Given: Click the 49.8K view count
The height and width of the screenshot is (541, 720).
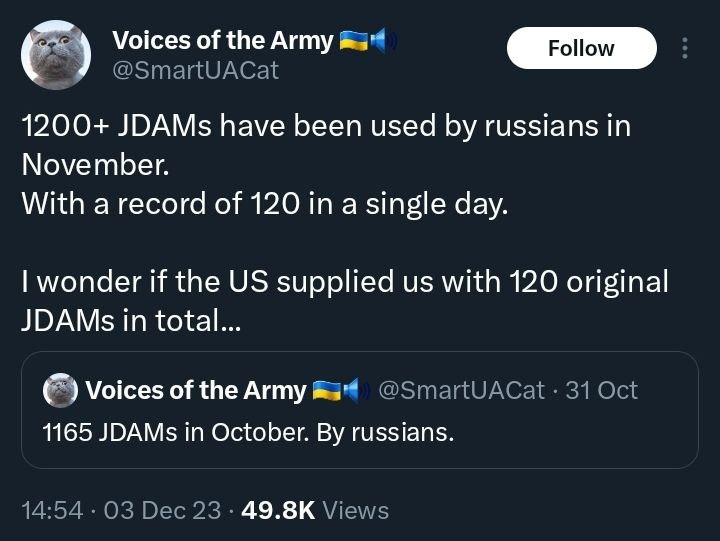Looking at the screenshot, I should coord(278,510).
